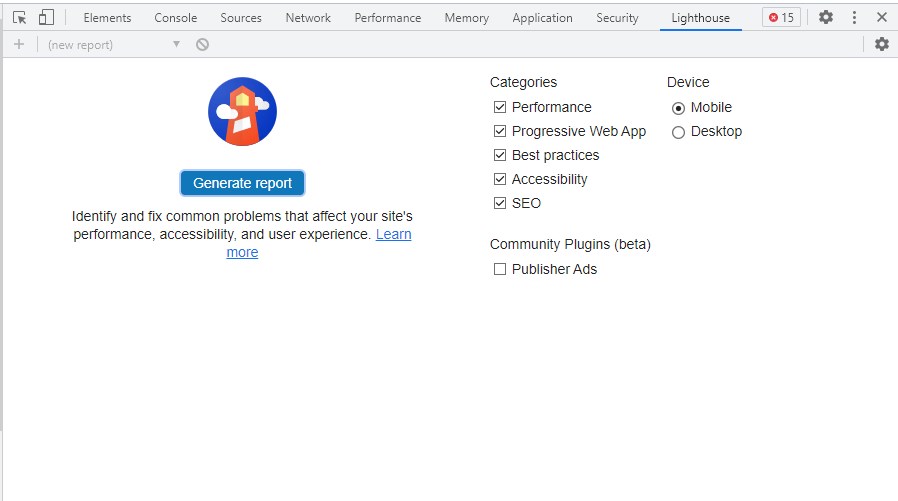Click the clear all reports icon
This screenshot has height=501, width=898.
[x=202, y=44]
